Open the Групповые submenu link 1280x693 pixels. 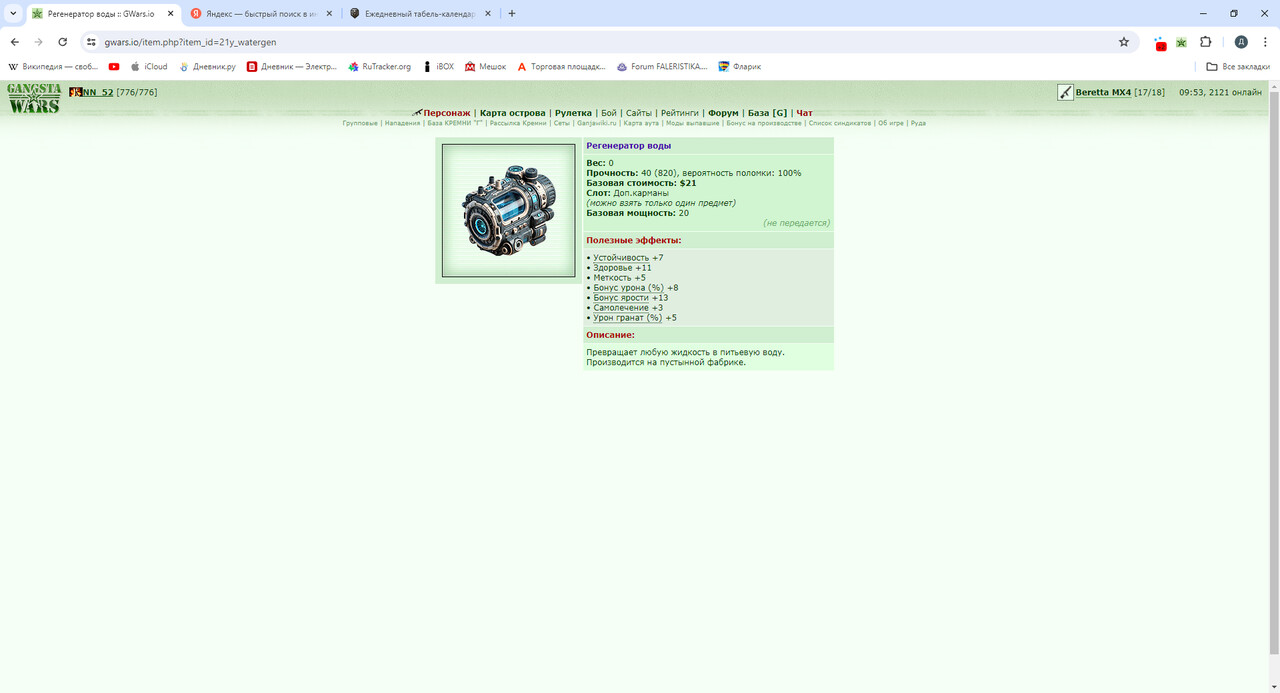click(360, 123)
